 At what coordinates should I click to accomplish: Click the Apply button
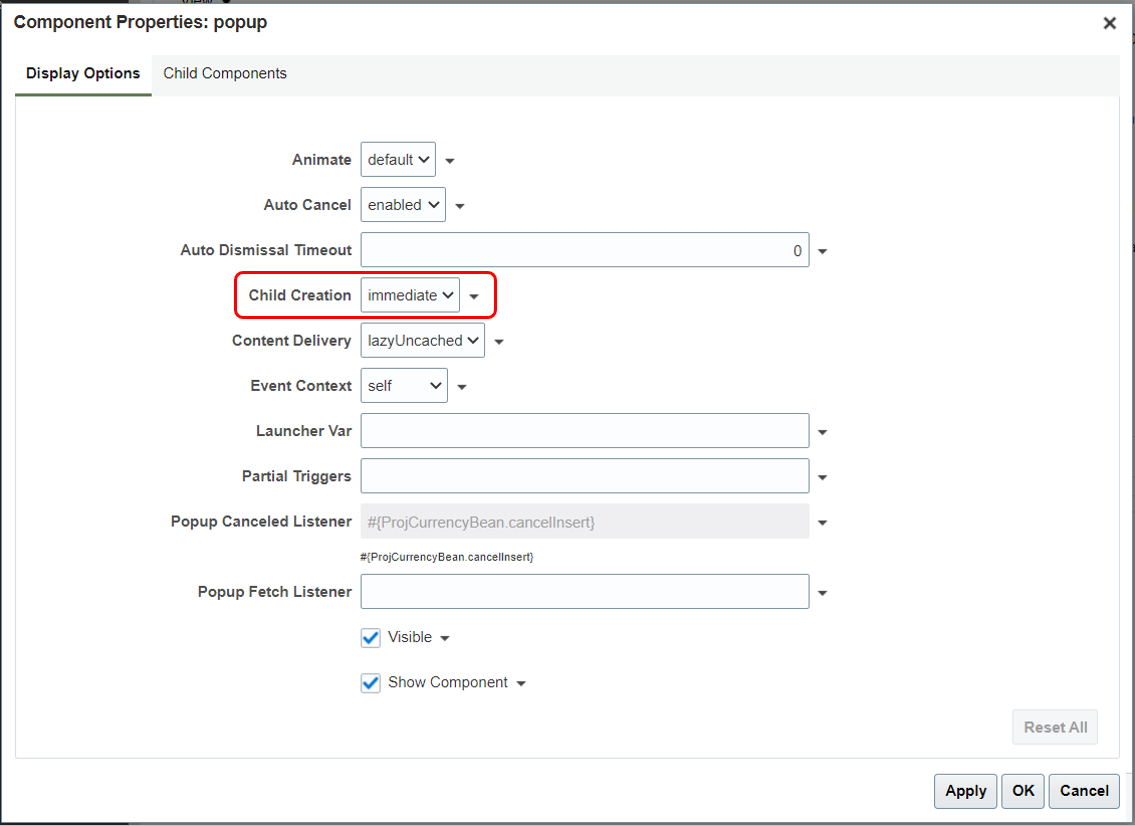tap(965, 790)
